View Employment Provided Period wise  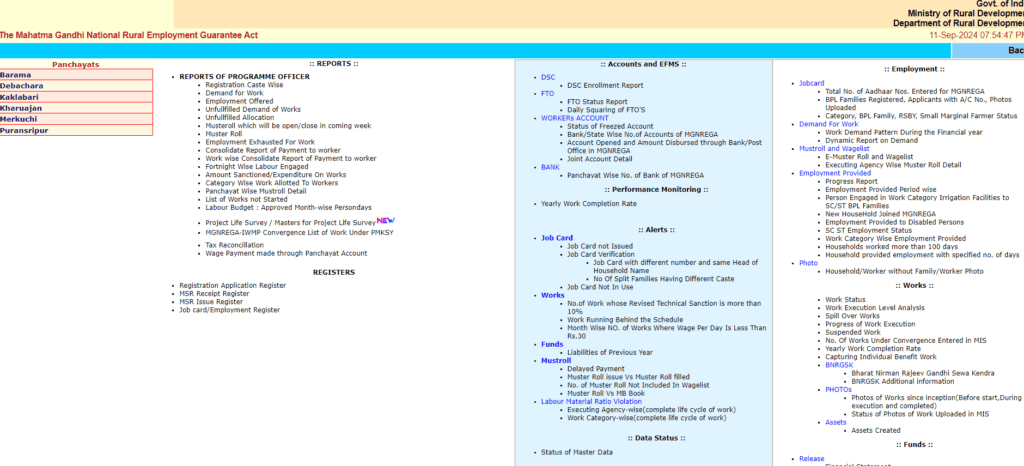click(880, 189)
